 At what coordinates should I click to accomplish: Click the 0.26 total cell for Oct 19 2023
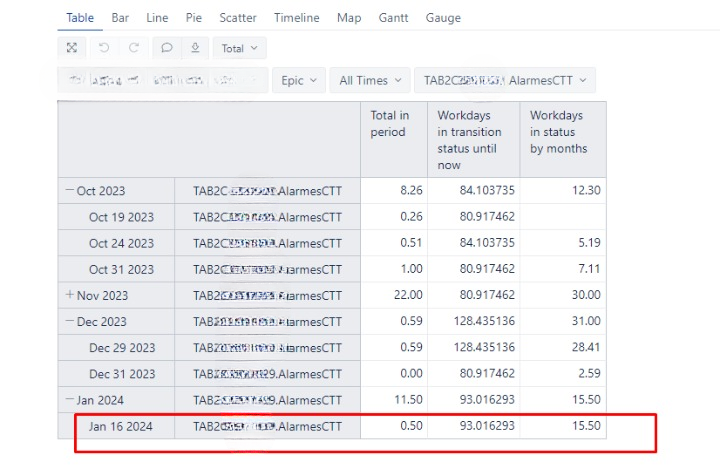(x=394, y=216)
